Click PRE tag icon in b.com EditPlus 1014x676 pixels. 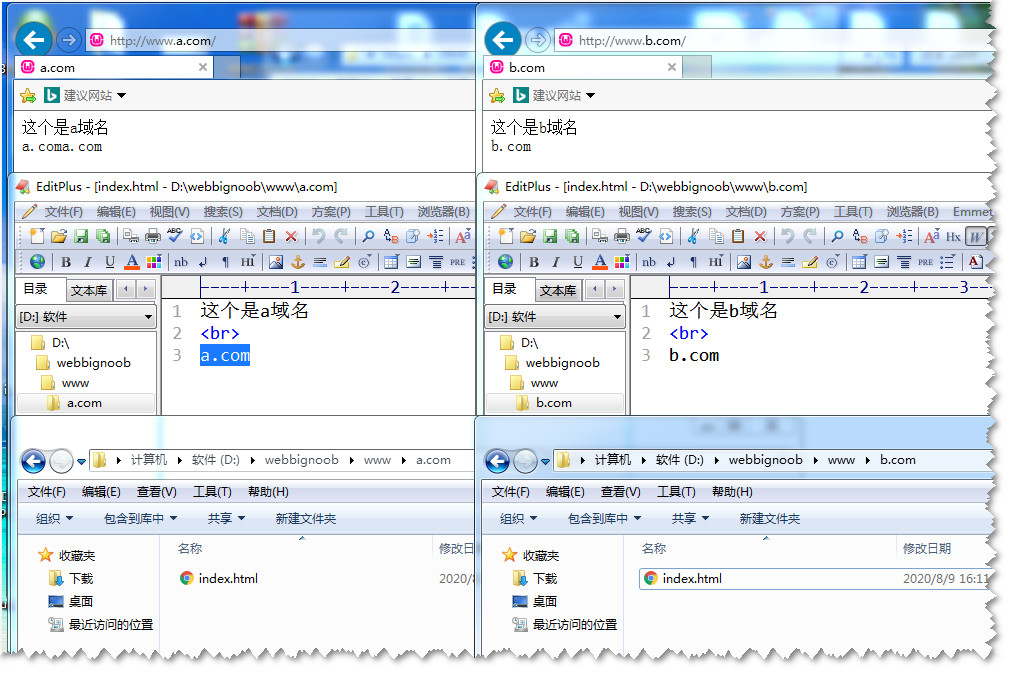click(925, 262)
